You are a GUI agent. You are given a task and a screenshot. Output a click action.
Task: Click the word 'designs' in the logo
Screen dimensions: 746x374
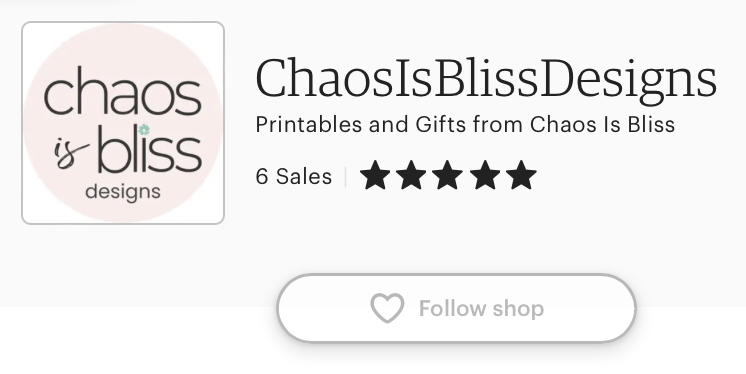pos(123,192)
